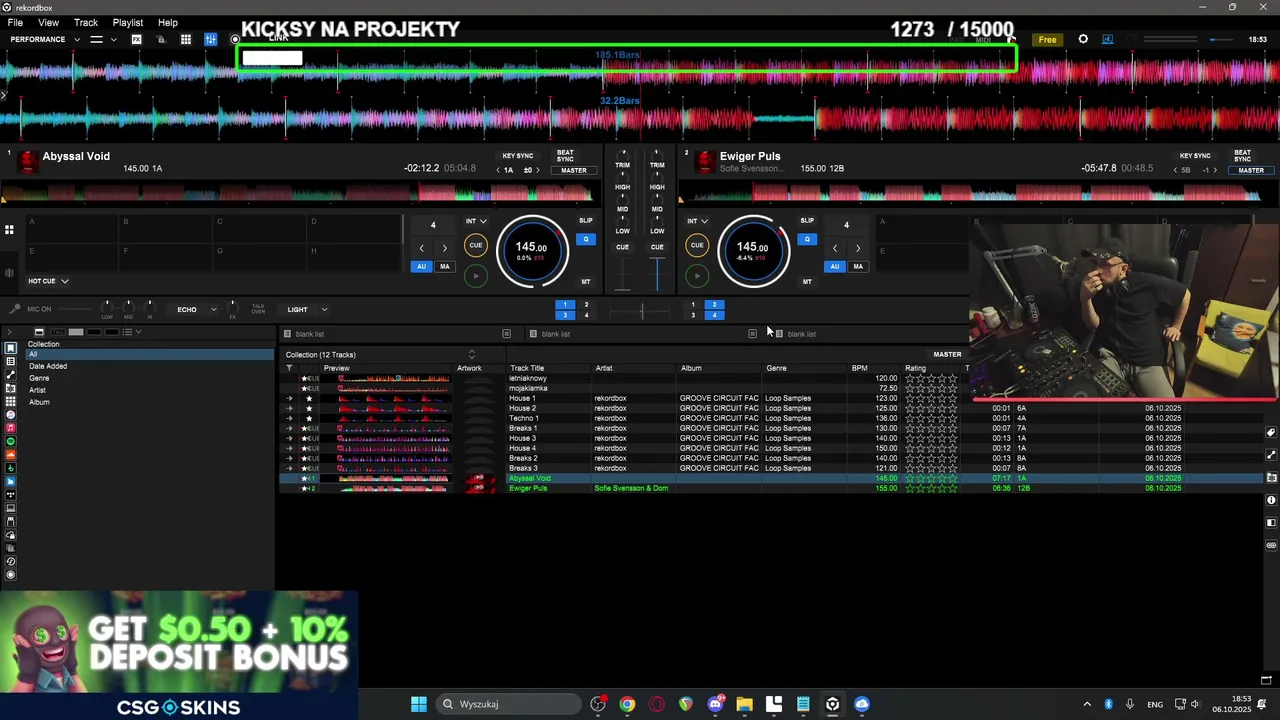This screenshot has width=1280, height=720.
Task: Open the Spotify icon in the sidebar
Action: click(x=11, y=441)
